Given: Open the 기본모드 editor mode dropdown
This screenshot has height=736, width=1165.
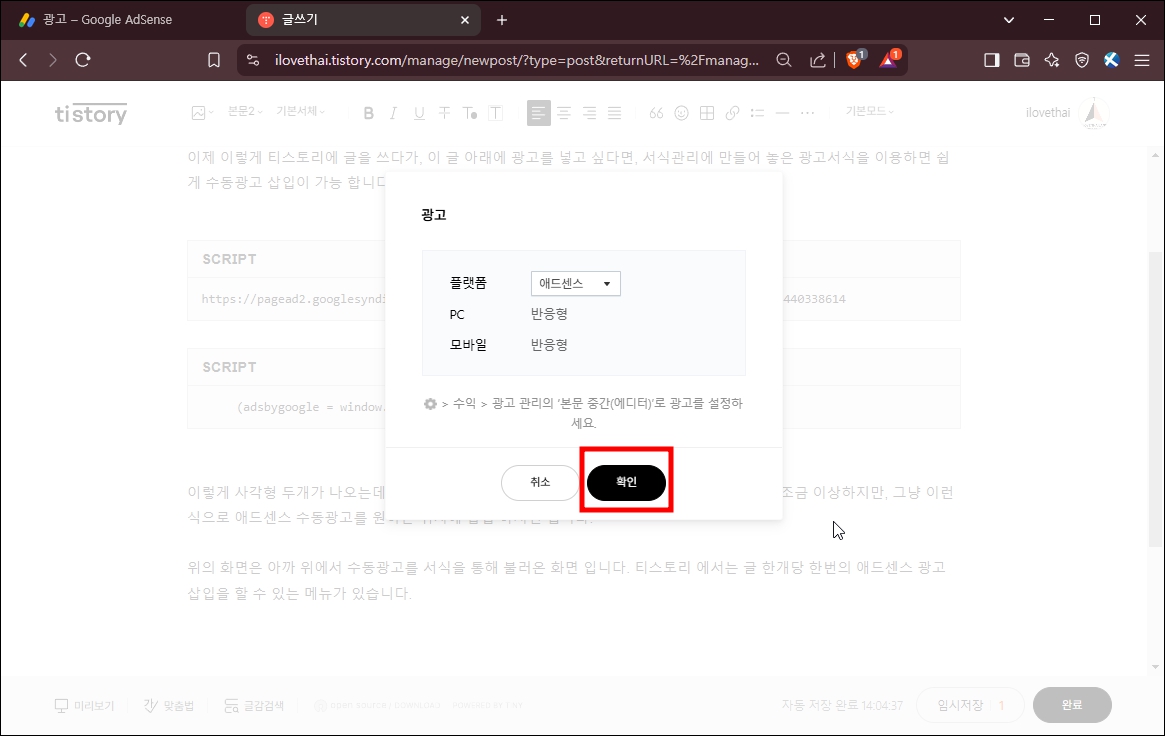Looking at the screenshot, I should tap(868, 112).
